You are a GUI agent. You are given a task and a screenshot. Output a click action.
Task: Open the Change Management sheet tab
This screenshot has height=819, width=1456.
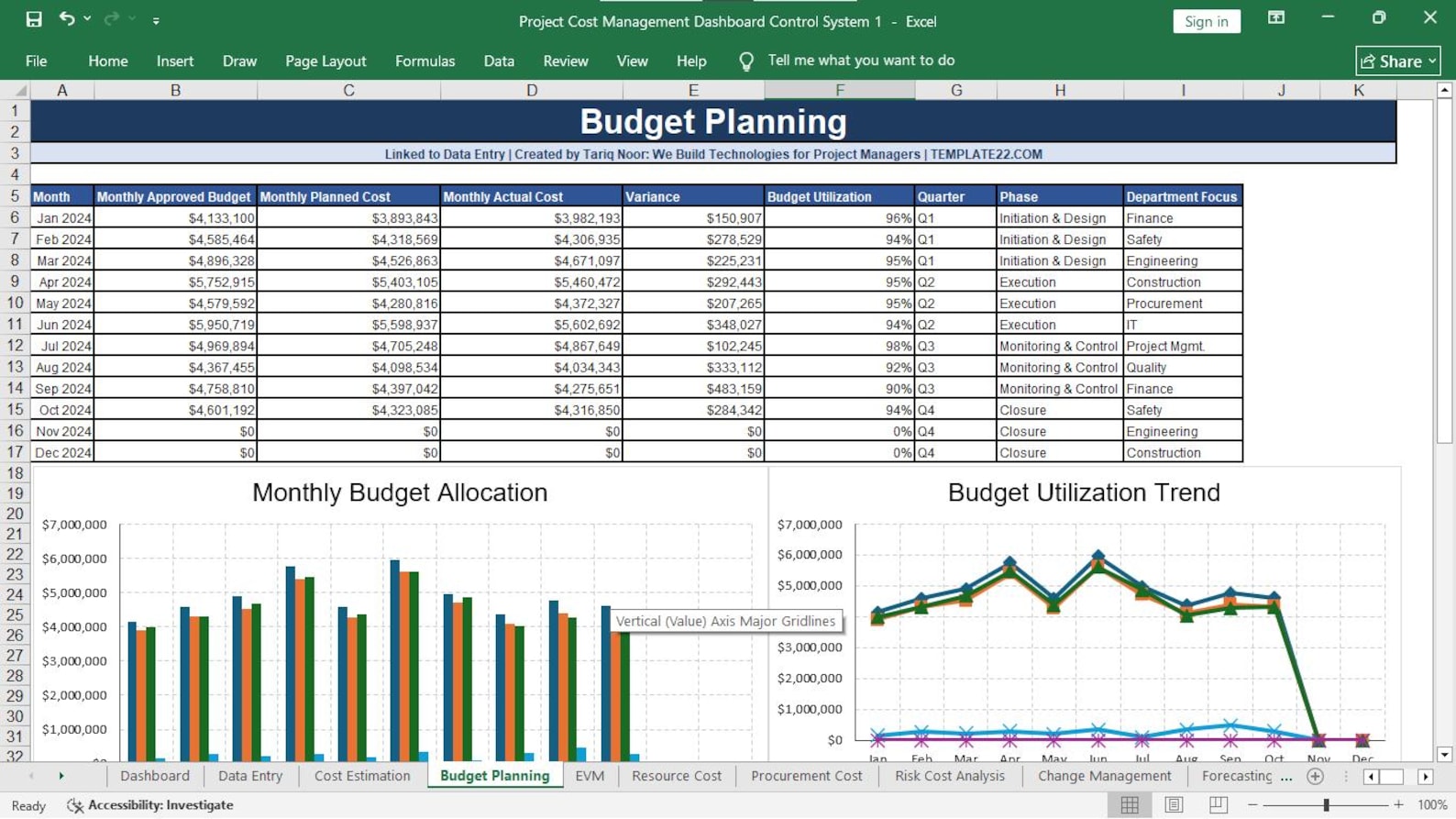tap(1104, 776)
